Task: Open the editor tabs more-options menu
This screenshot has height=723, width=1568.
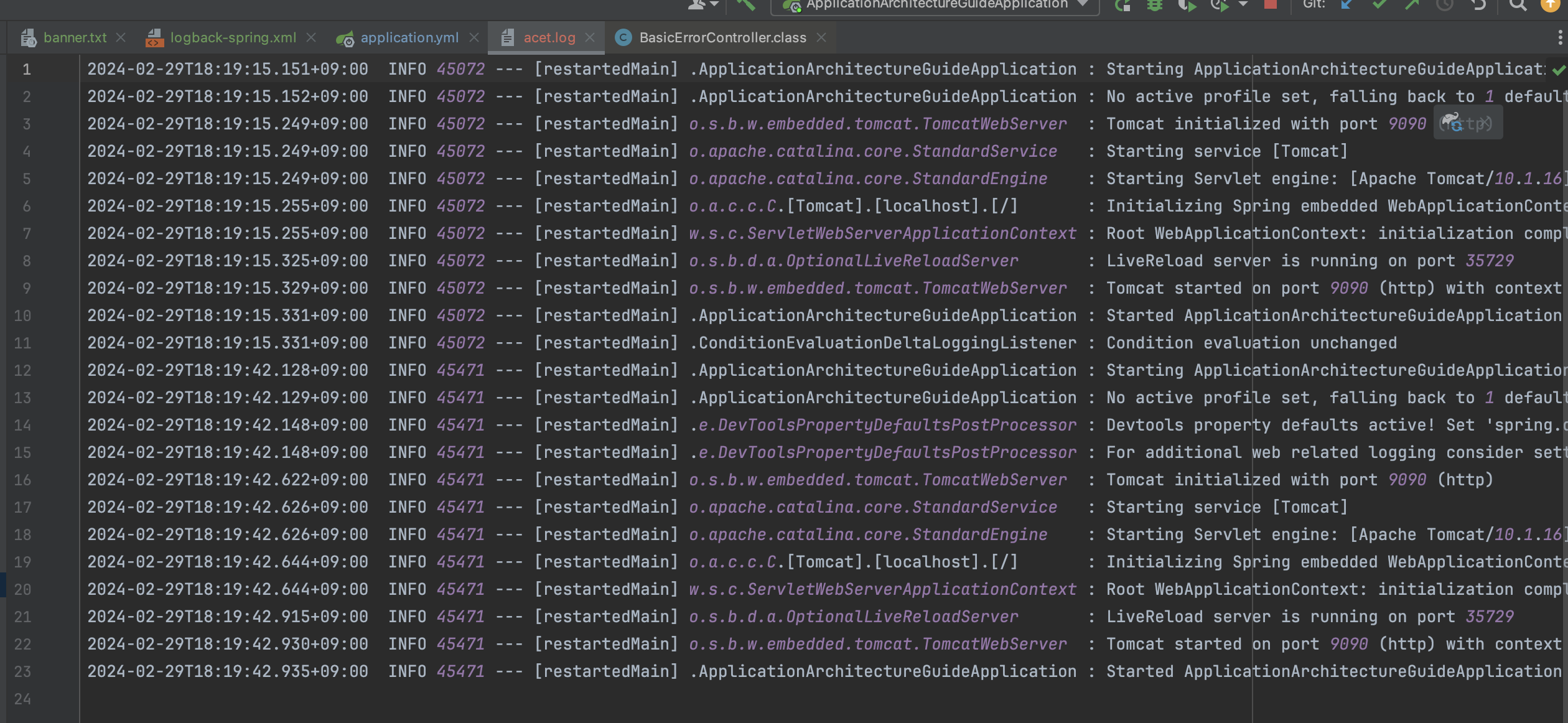Action: click(x=1559, y=38)
